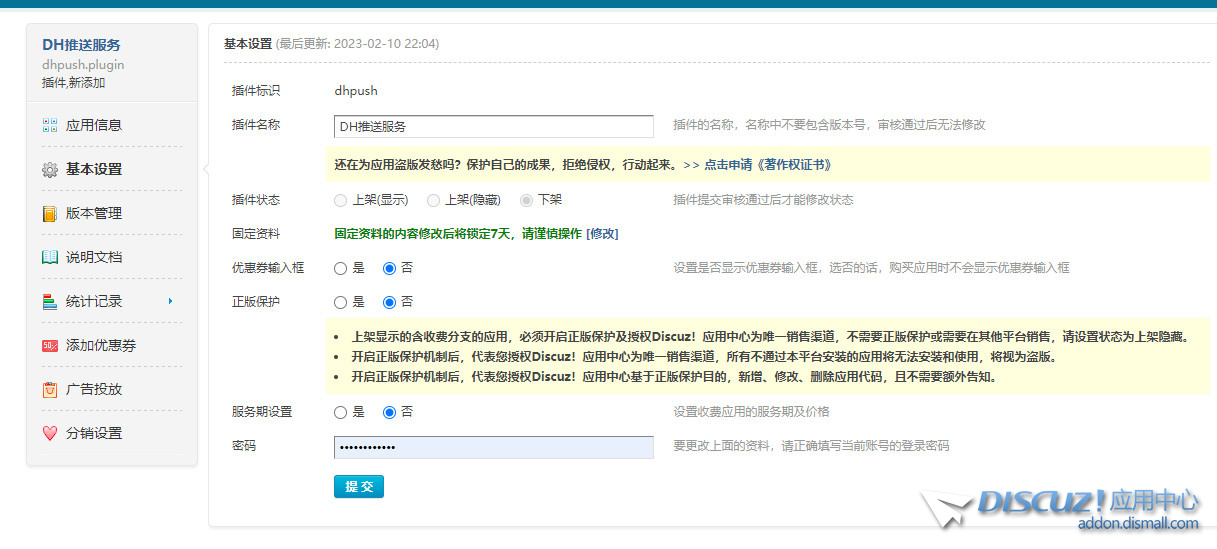Click the 添加优惠券 coupon icon

tap(50, 346)
